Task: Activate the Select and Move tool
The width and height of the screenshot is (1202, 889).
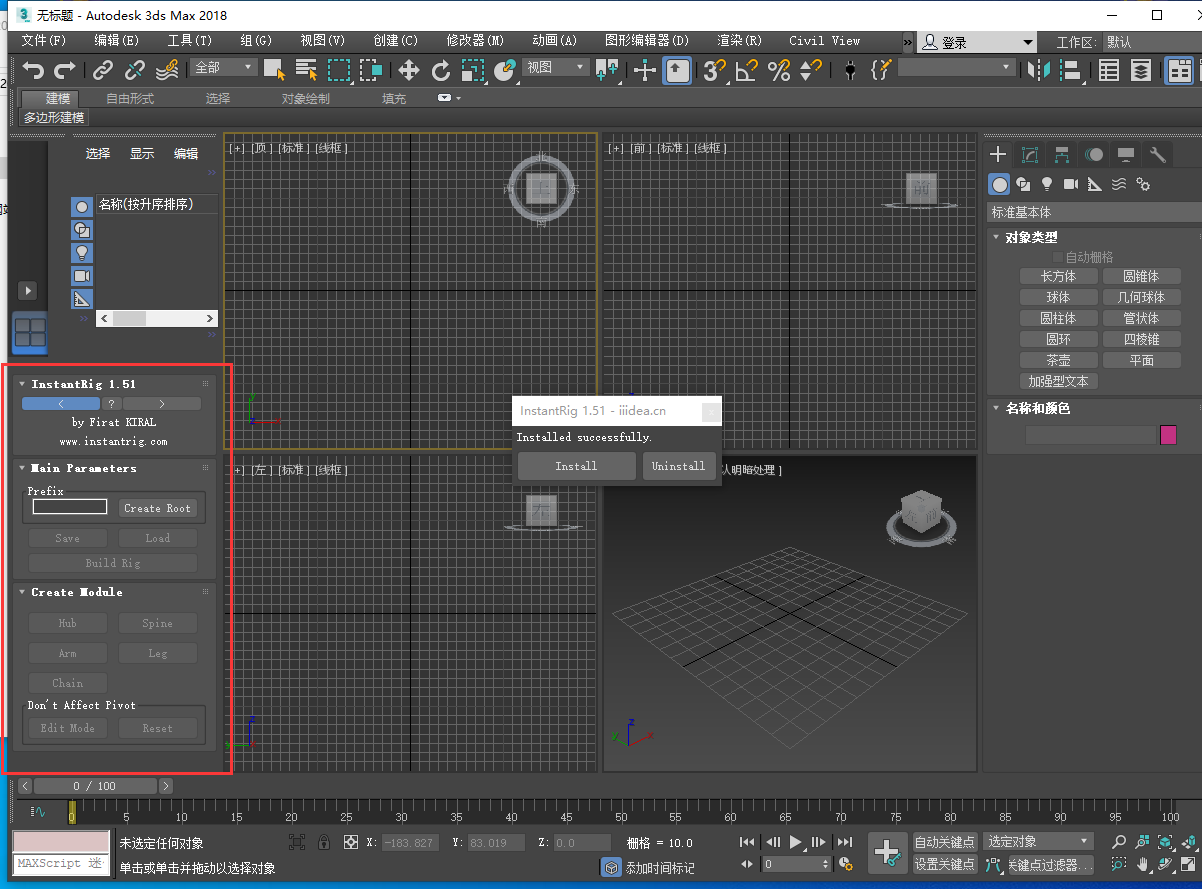Action: click(409, 70)
